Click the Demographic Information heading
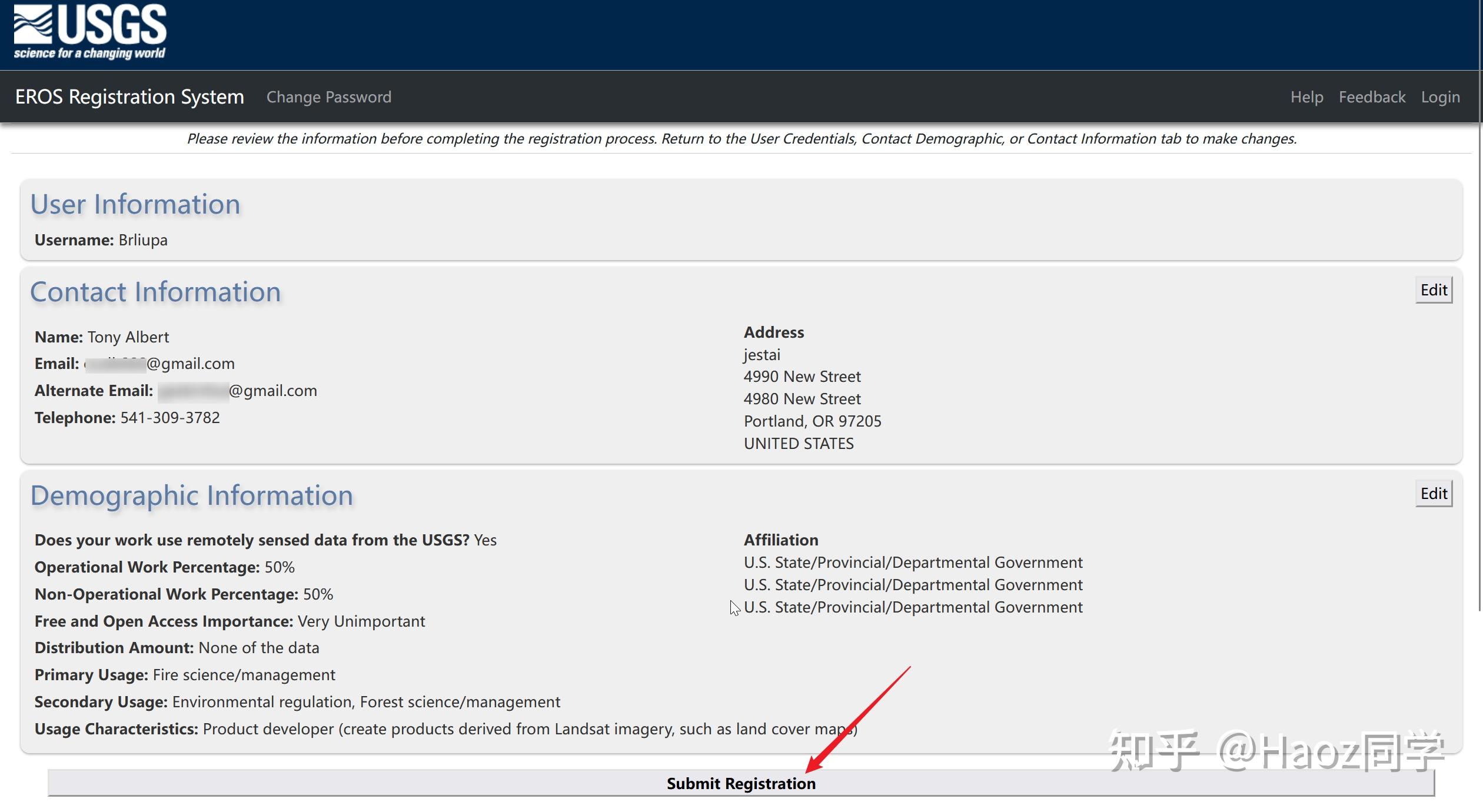The image size is (1483, 812). (x=192, y=496)
